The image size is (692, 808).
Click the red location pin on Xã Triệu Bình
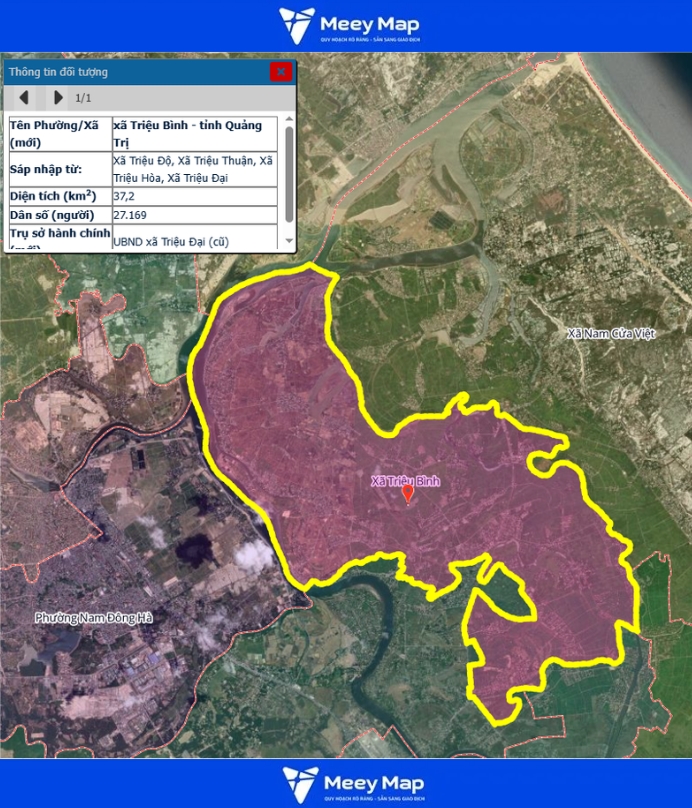[x=407, y=495]
